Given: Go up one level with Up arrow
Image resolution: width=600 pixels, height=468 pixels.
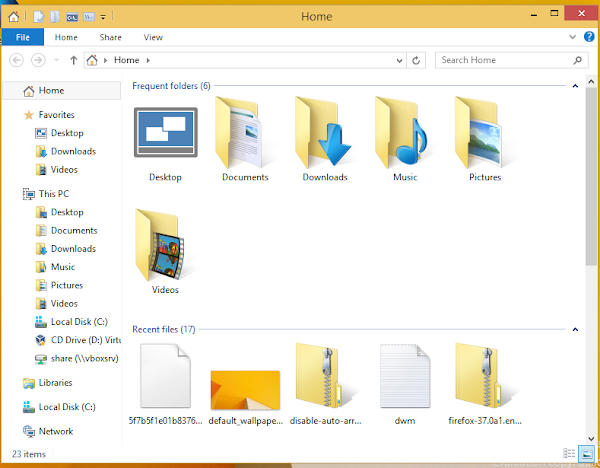Looking at the screenshot, I should [73, 60].
